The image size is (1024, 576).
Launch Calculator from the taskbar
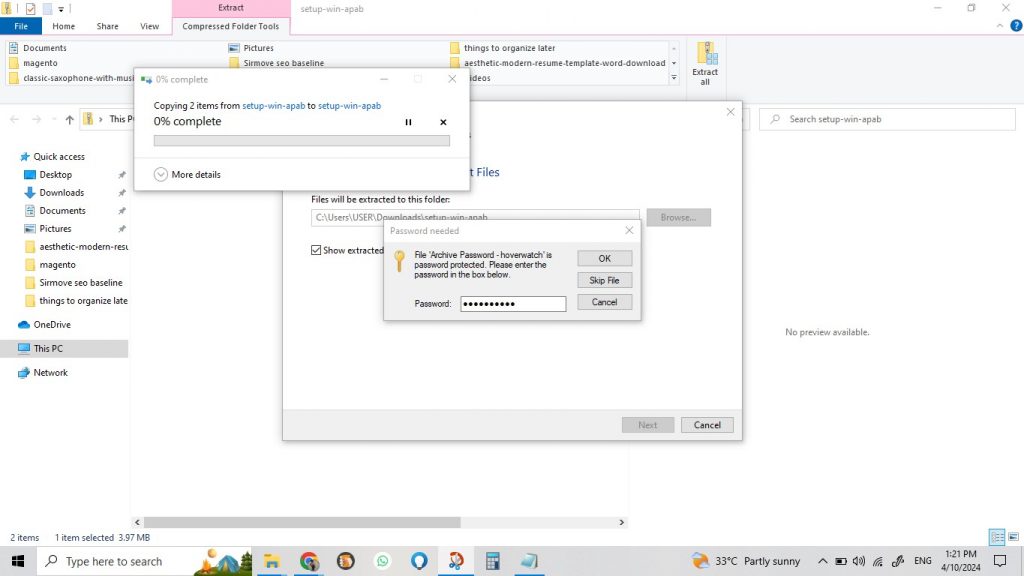click(x=492, y=561)
